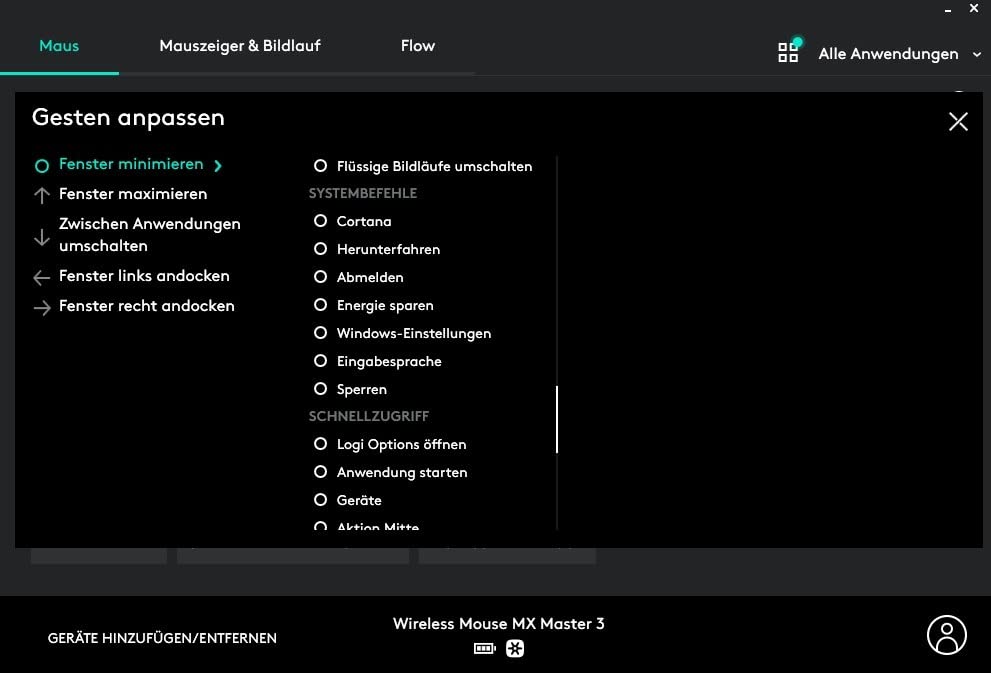Image resolution: width=991 pixels, height=673 pixels.
Task: Open the Flow tab
Action: point(418,45)
